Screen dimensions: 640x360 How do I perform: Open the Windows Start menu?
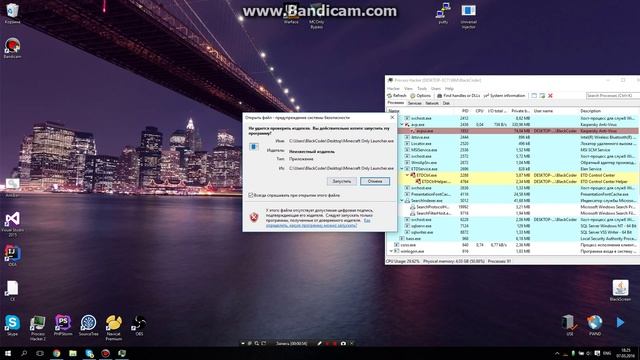pos(7,353)
